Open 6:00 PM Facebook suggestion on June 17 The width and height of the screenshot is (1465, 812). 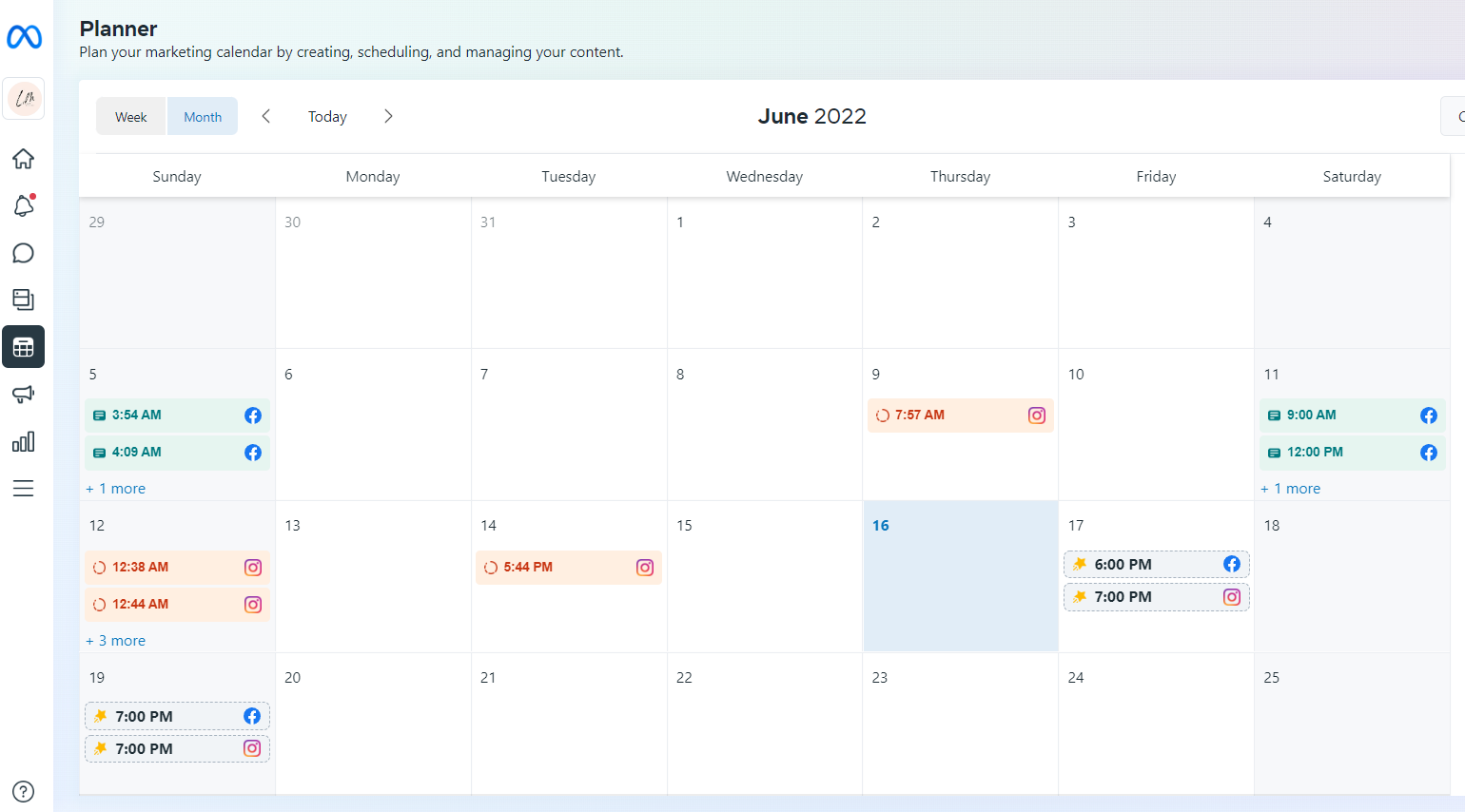pyautogui.click(x=1157, y=564)
